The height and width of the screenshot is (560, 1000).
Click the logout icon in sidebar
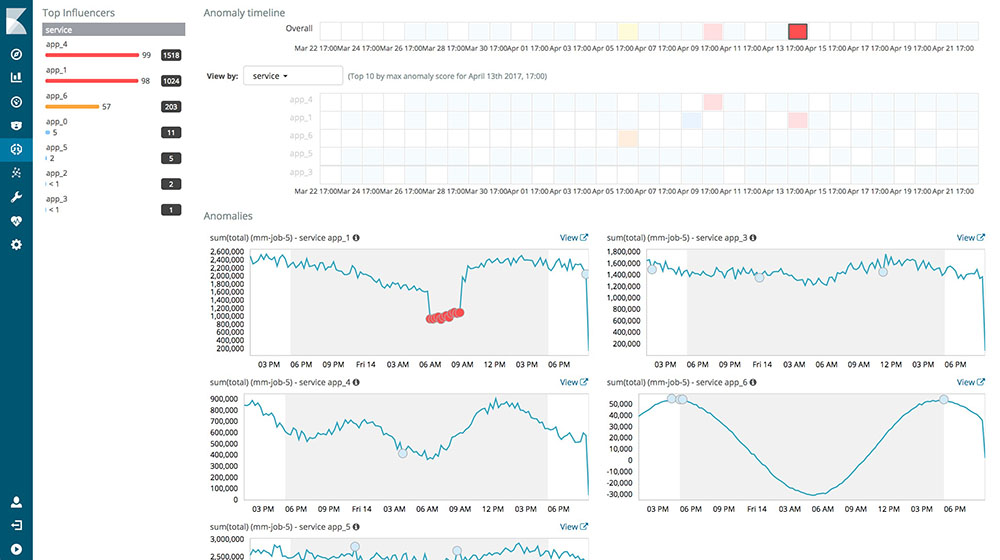[16, 525]
